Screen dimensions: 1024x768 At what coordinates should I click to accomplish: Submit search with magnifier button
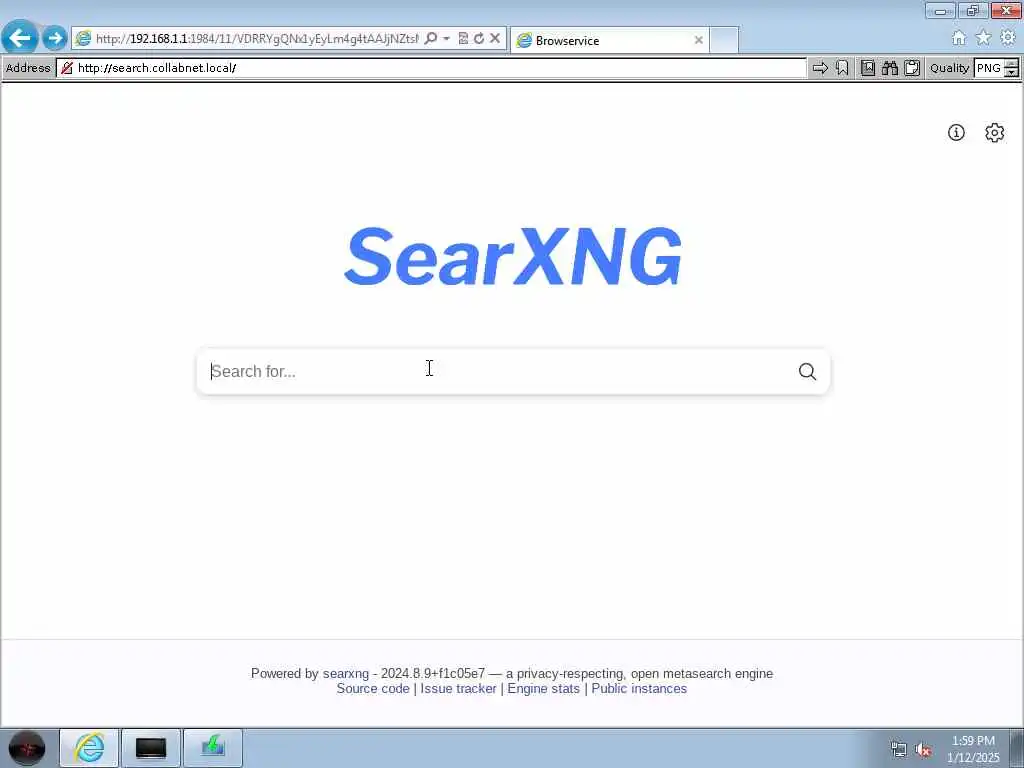(x=807, y=371)
